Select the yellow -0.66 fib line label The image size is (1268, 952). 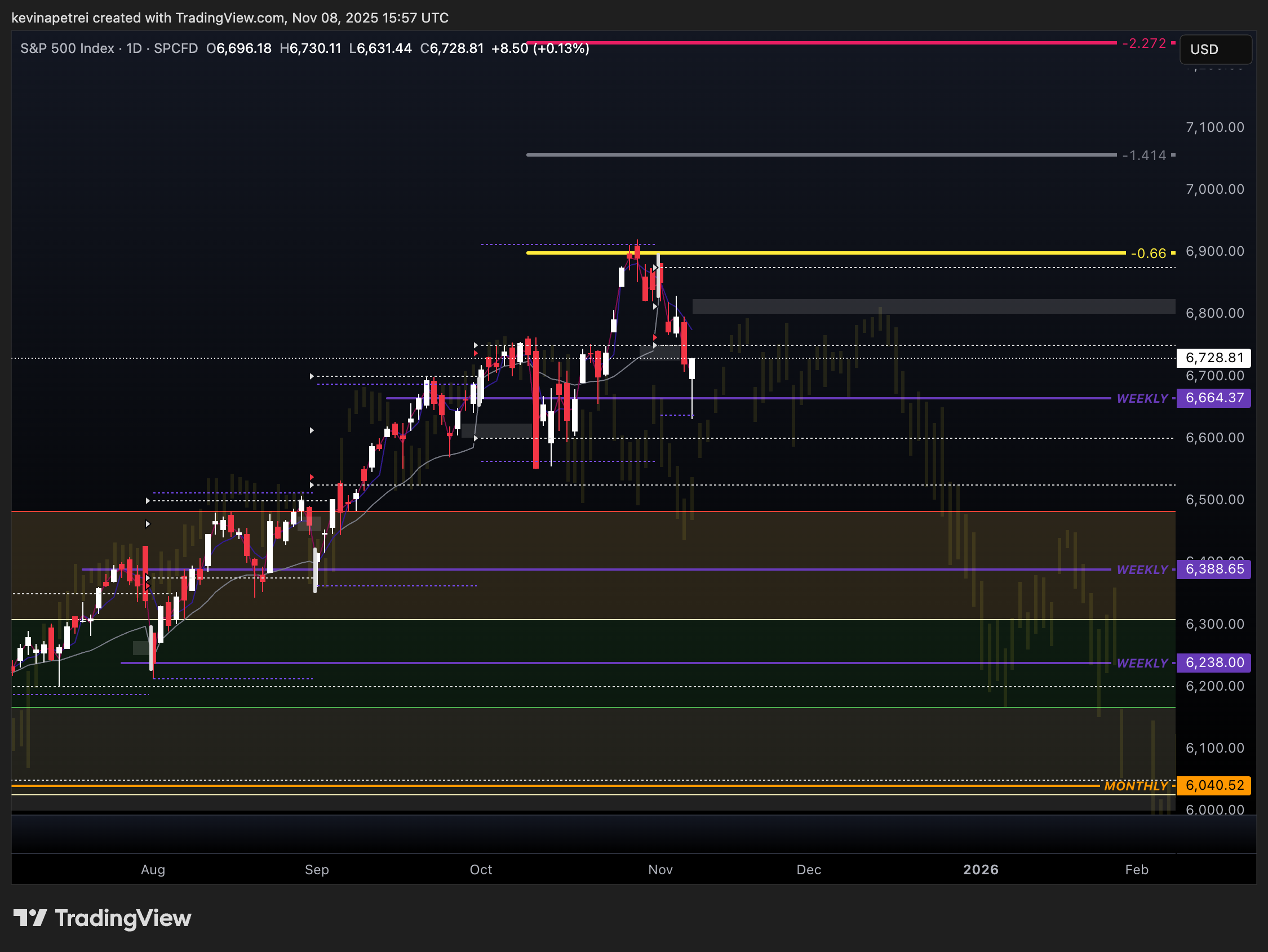[1147, 253]
